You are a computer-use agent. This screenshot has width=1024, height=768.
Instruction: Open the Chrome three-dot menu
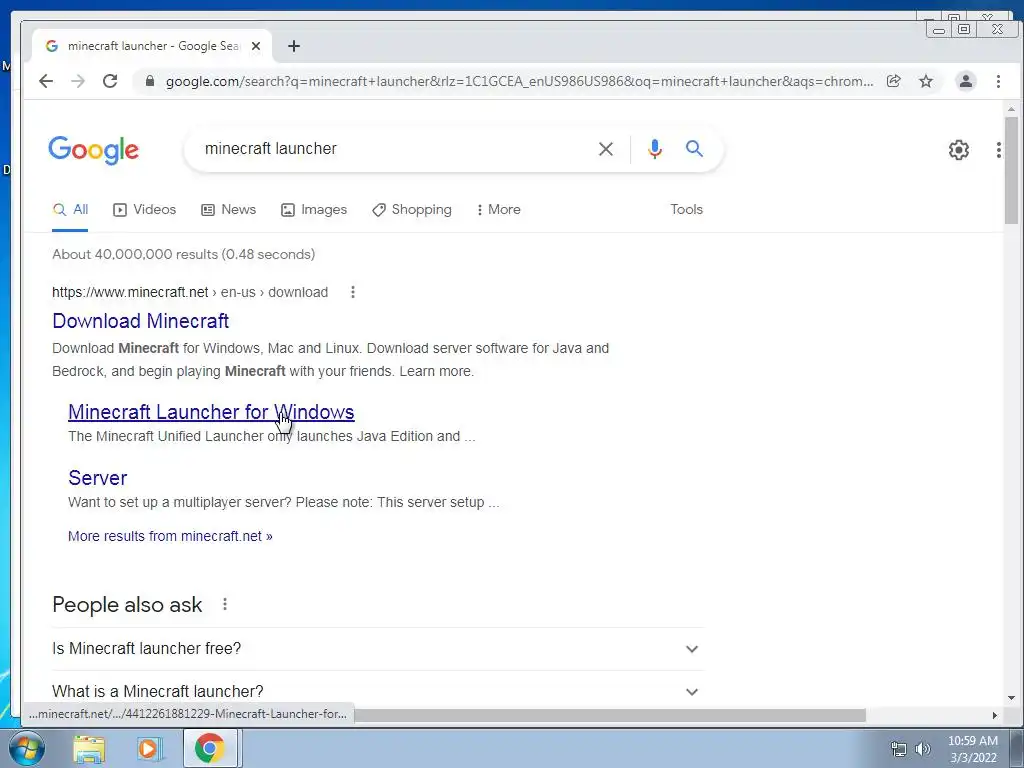tap(998, 81)
